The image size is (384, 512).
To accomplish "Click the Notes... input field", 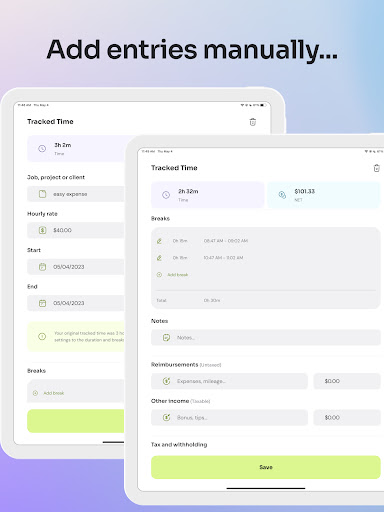I will click(266, 338).
